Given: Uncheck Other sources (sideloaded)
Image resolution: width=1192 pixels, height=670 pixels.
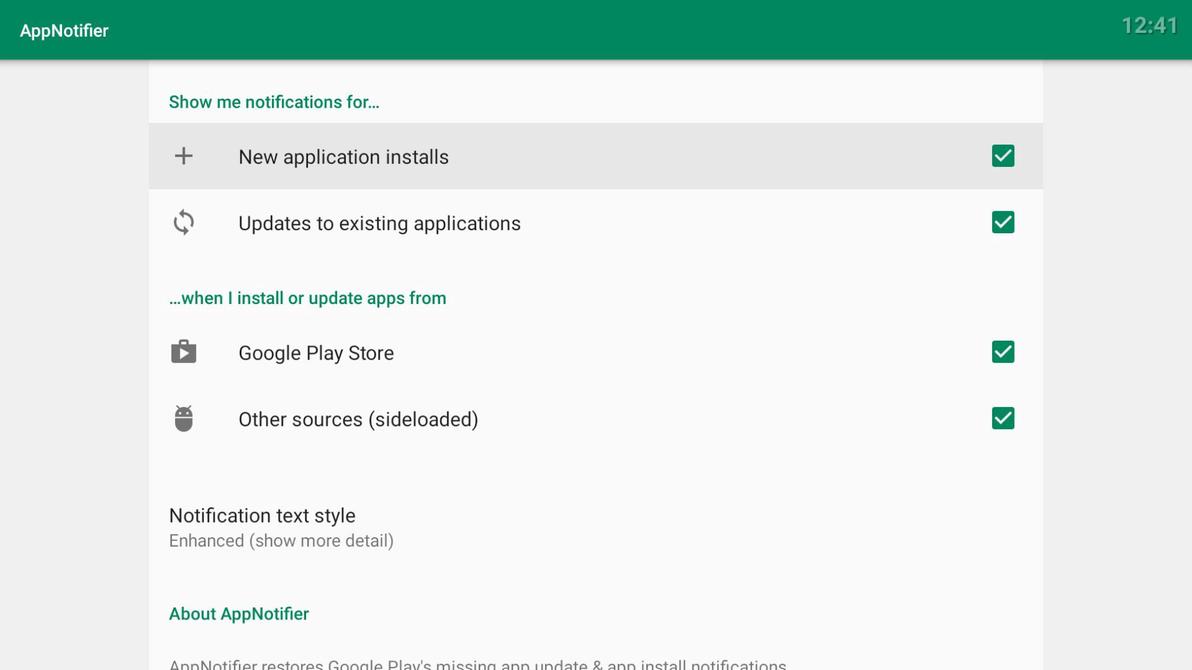Looking at the screenshot, I should click(1002, 417).
